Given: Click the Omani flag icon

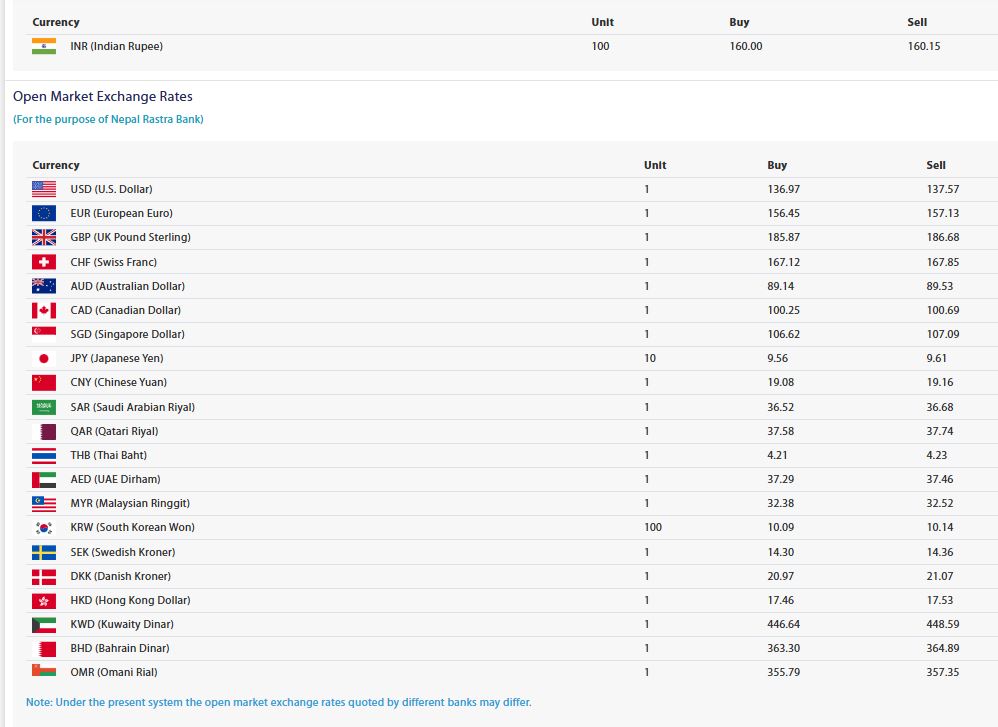Looking at the screenshot, I should tap(44, 671).
